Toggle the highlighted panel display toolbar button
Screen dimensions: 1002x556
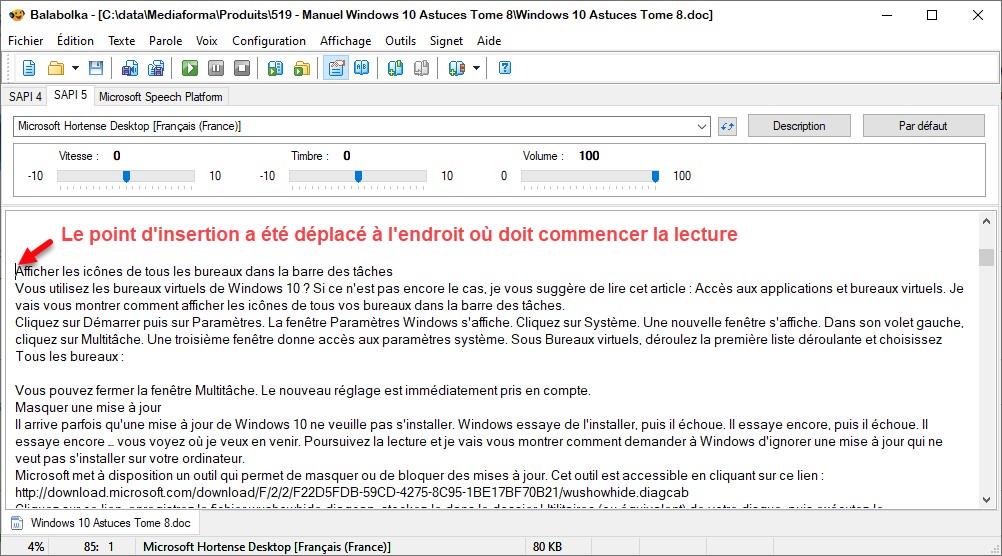[x=336, y=68]
